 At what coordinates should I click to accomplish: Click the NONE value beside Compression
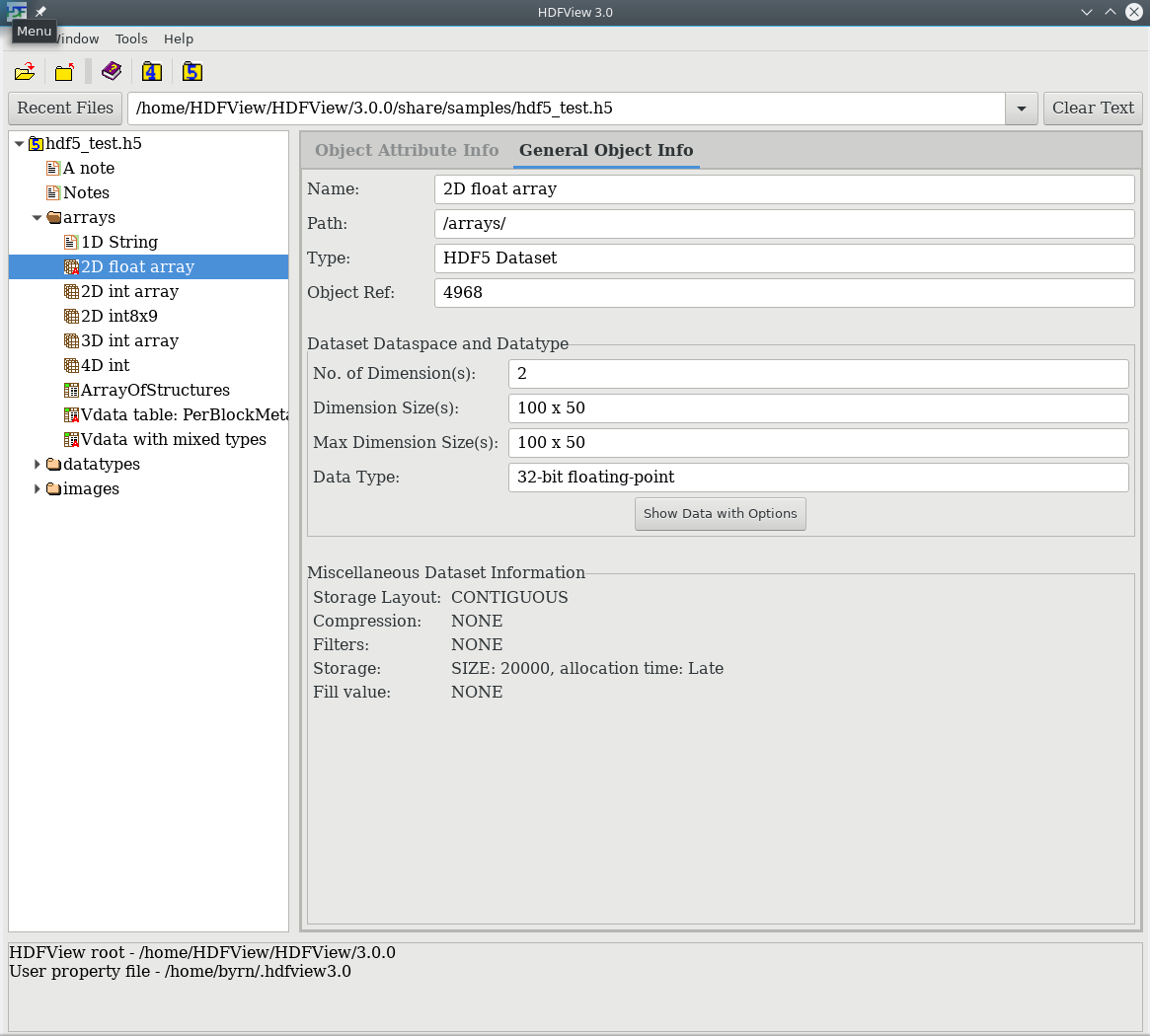tap(477, 621)
